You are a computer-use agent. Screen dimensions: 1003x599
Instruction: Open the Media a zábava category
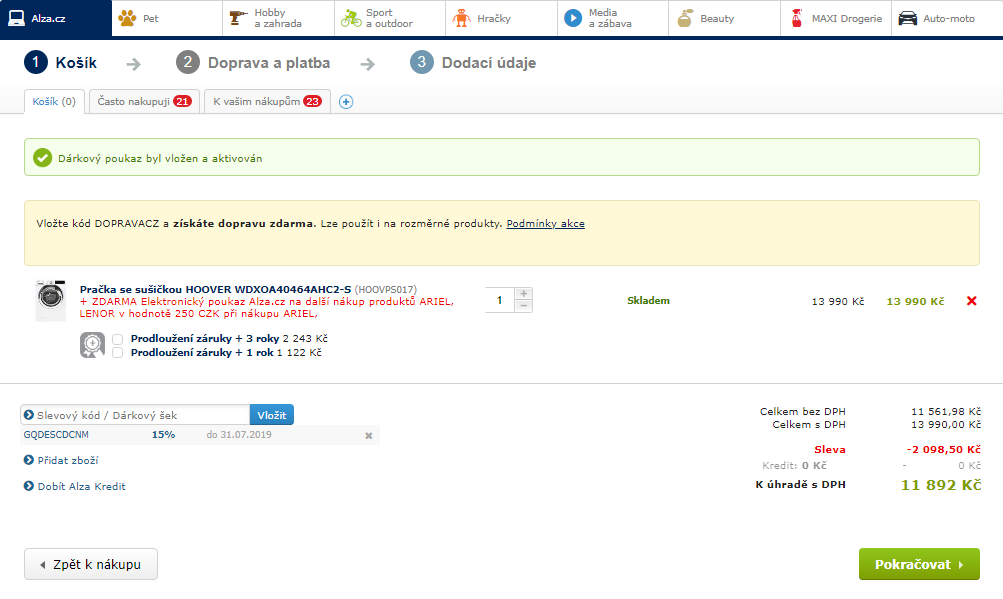tap(613, 18)
